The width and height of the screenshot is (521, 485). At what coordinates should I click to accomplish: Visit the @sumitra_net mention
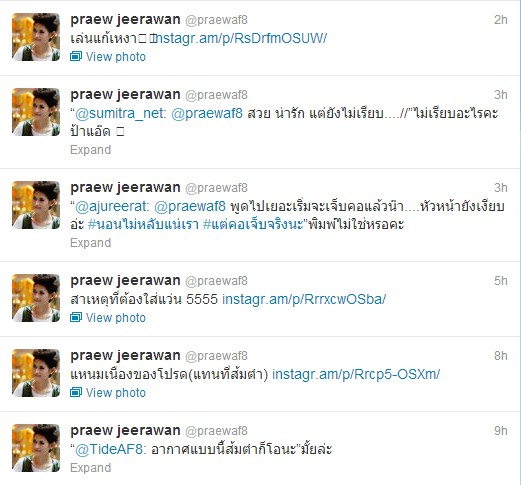click(x=121, y=114)
